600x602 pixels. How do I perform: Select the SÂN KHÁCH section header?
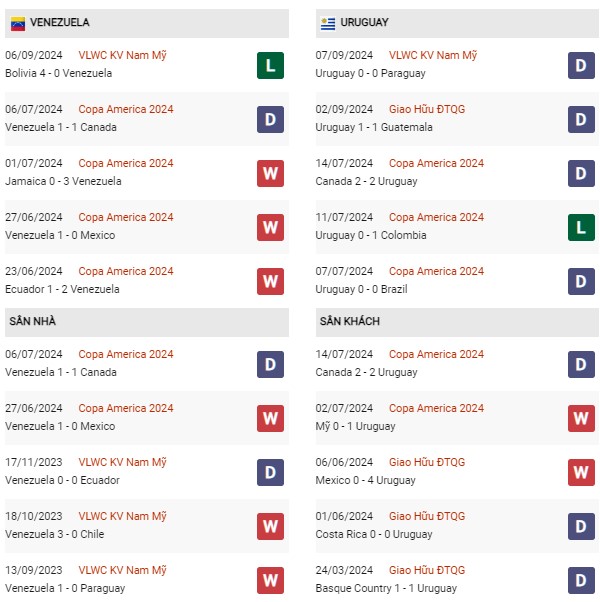point(350,322)
